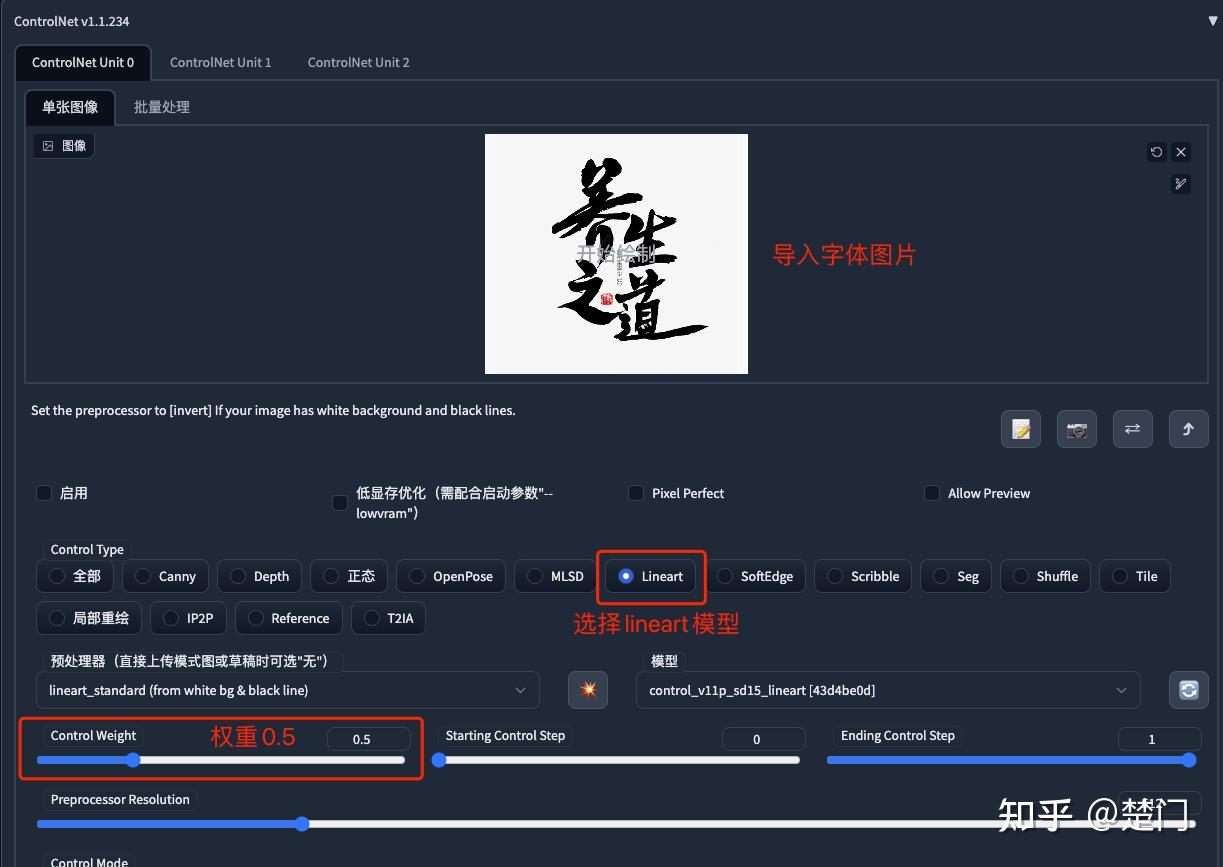Select the 全部 control type
The height and width of the screenshot is (867, 1223).
pos(75,576)
